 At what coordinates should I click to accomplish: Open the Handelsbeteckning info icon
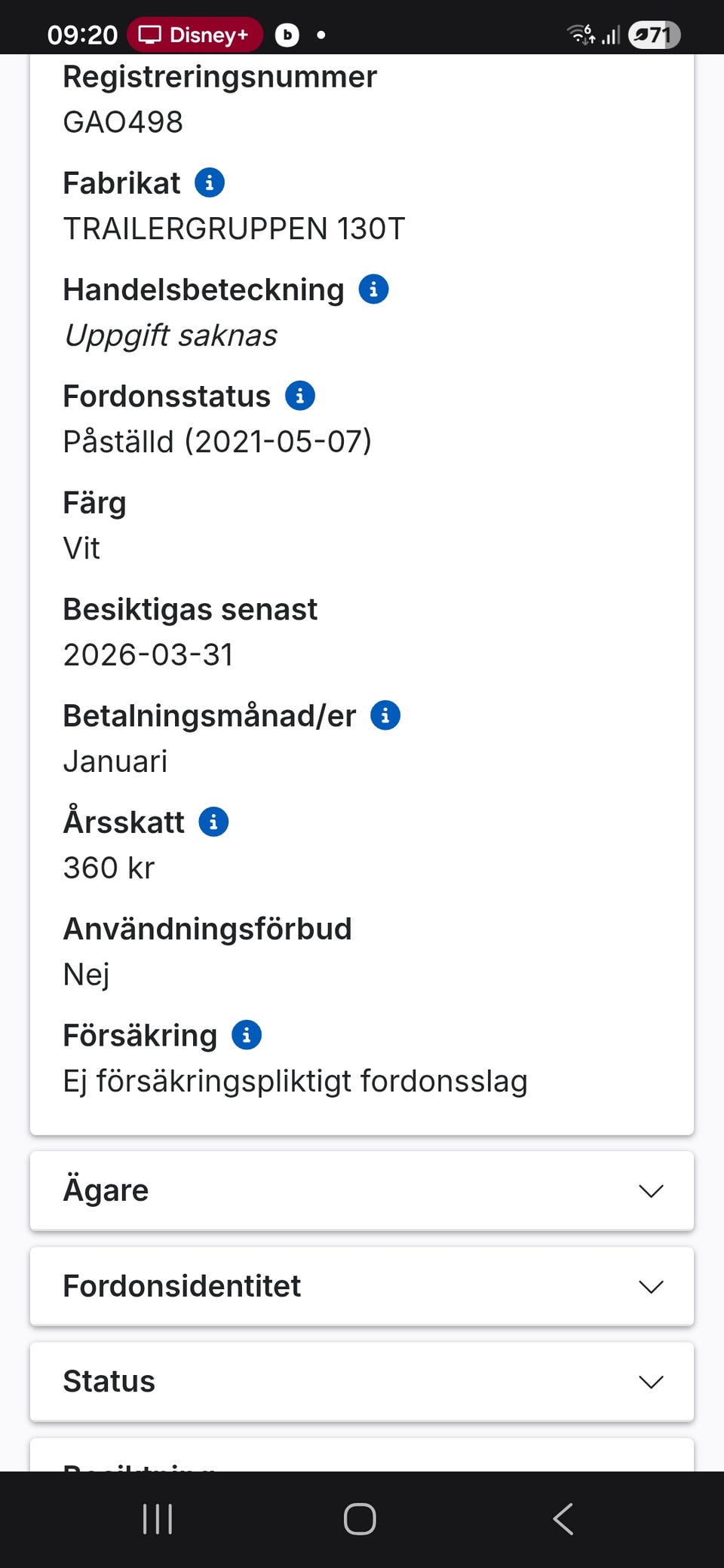coord(373,289)
